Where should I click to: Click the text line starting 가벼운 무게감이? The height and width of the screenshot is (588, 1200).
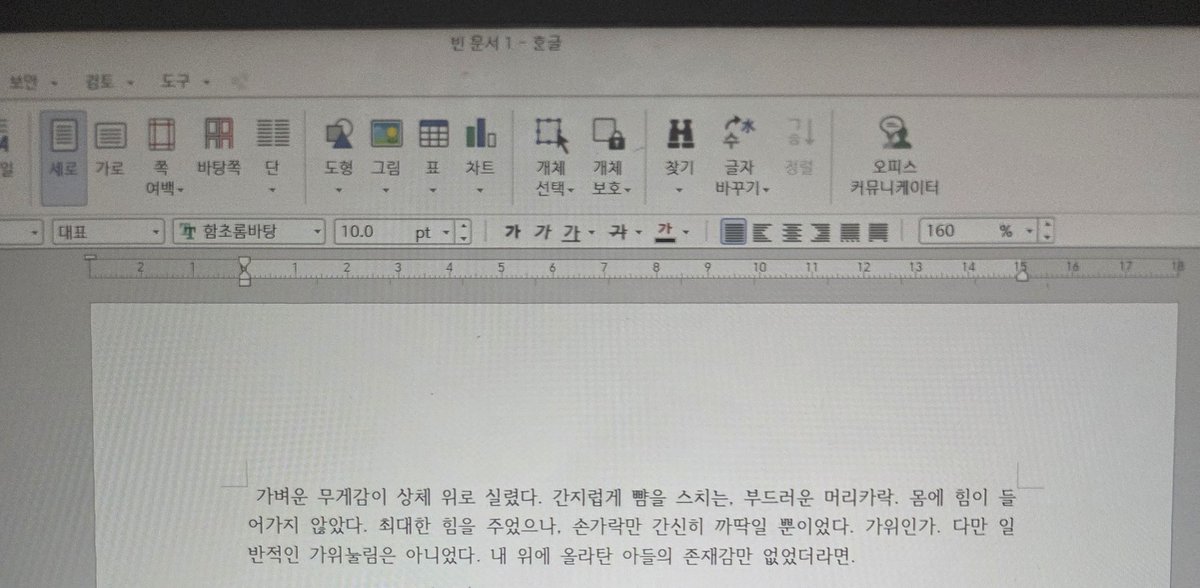click(635, 496)
